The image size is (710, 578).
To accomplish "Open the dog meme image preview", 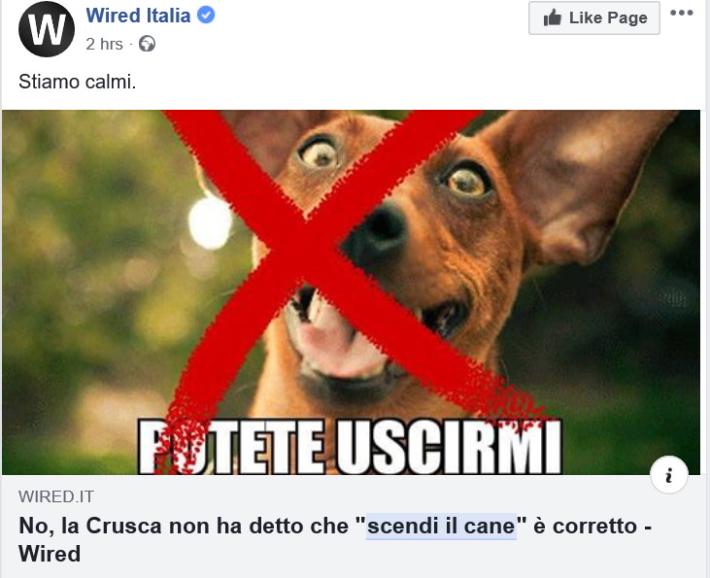I will point(351,292).
